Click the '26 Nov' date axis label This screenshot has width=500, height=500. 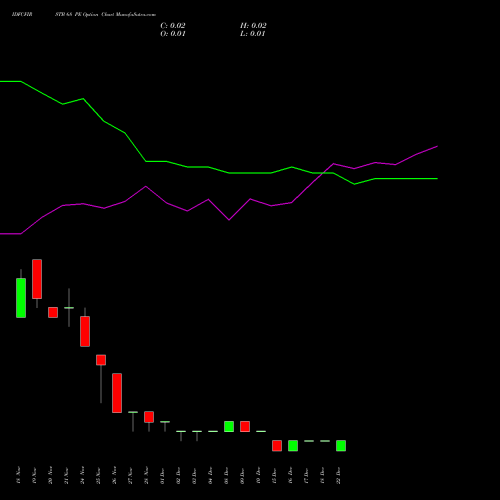(x=114, y=475)
